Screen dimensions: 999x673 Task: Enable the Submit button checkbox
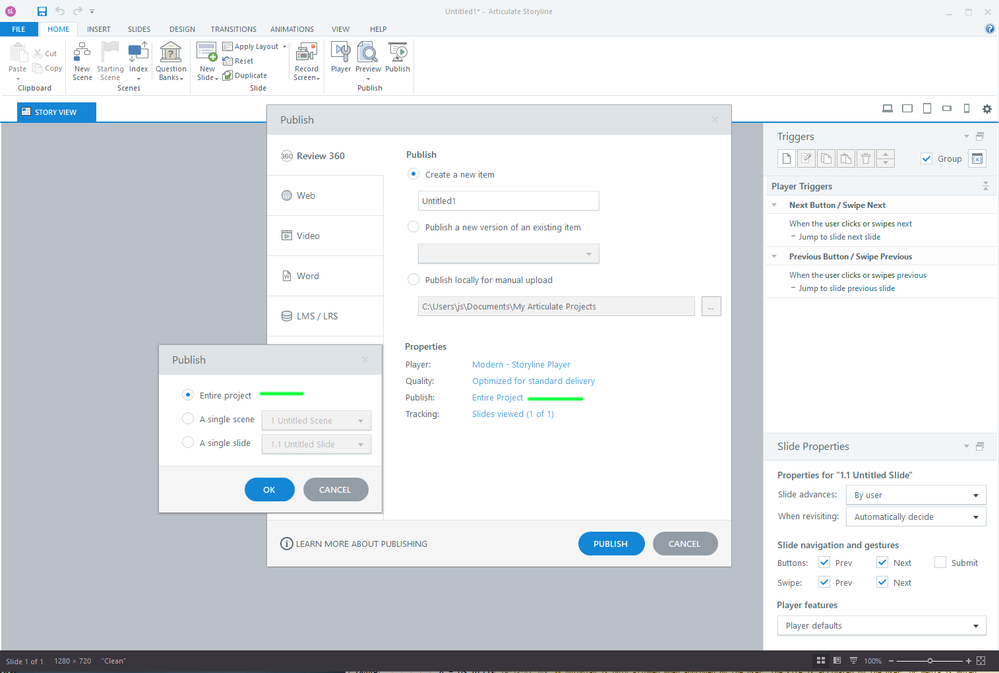pos(940,562)
